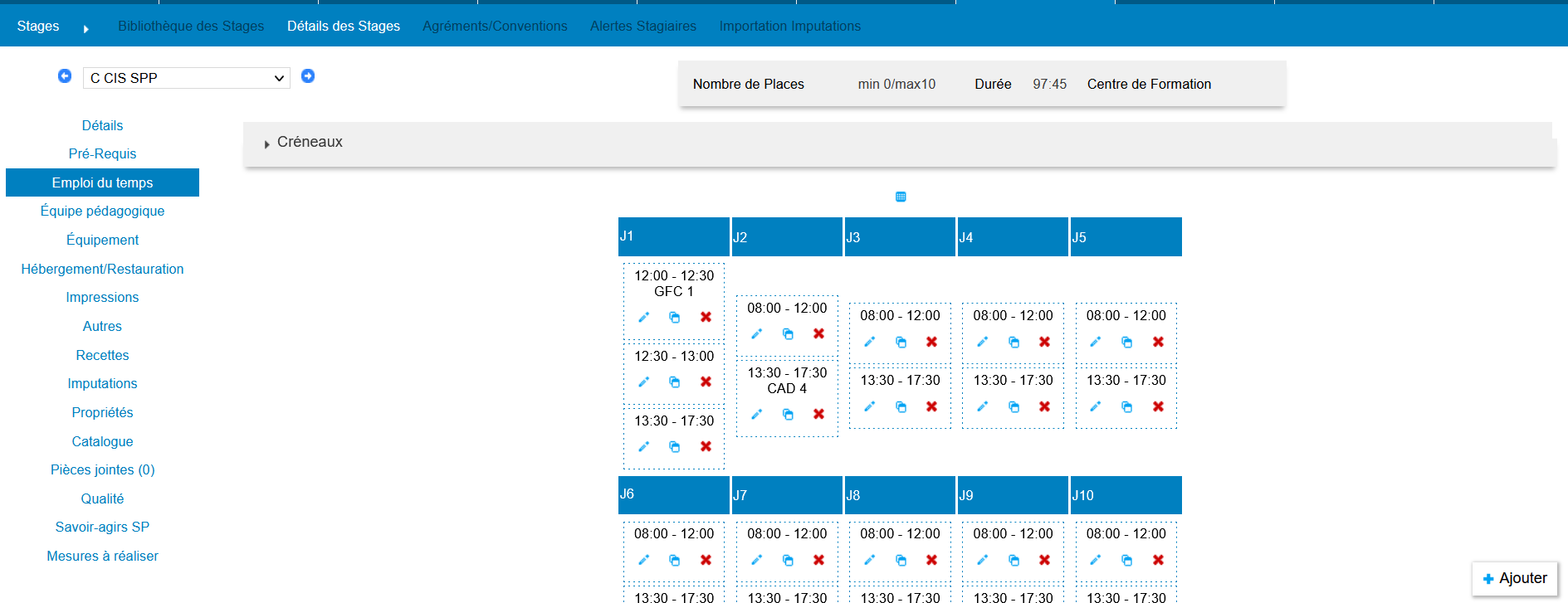This screenshot has height=603, width=1568.
Task: Switch to Agréments/Conventions tab
Action: click(495, 27)
